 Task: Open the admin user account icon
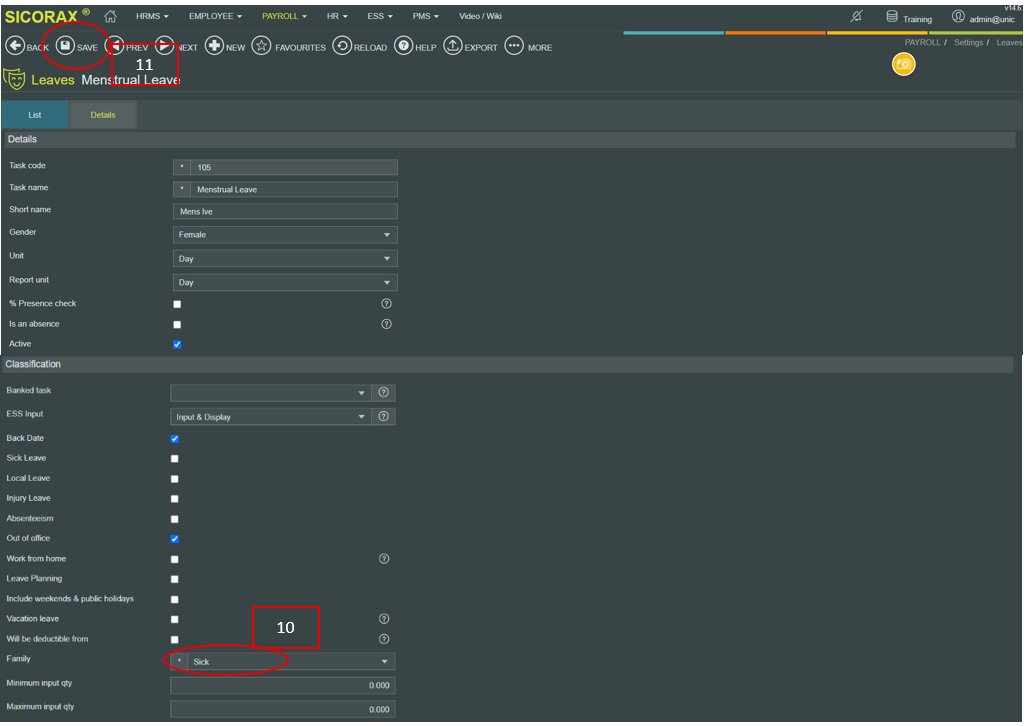(958, 16)
